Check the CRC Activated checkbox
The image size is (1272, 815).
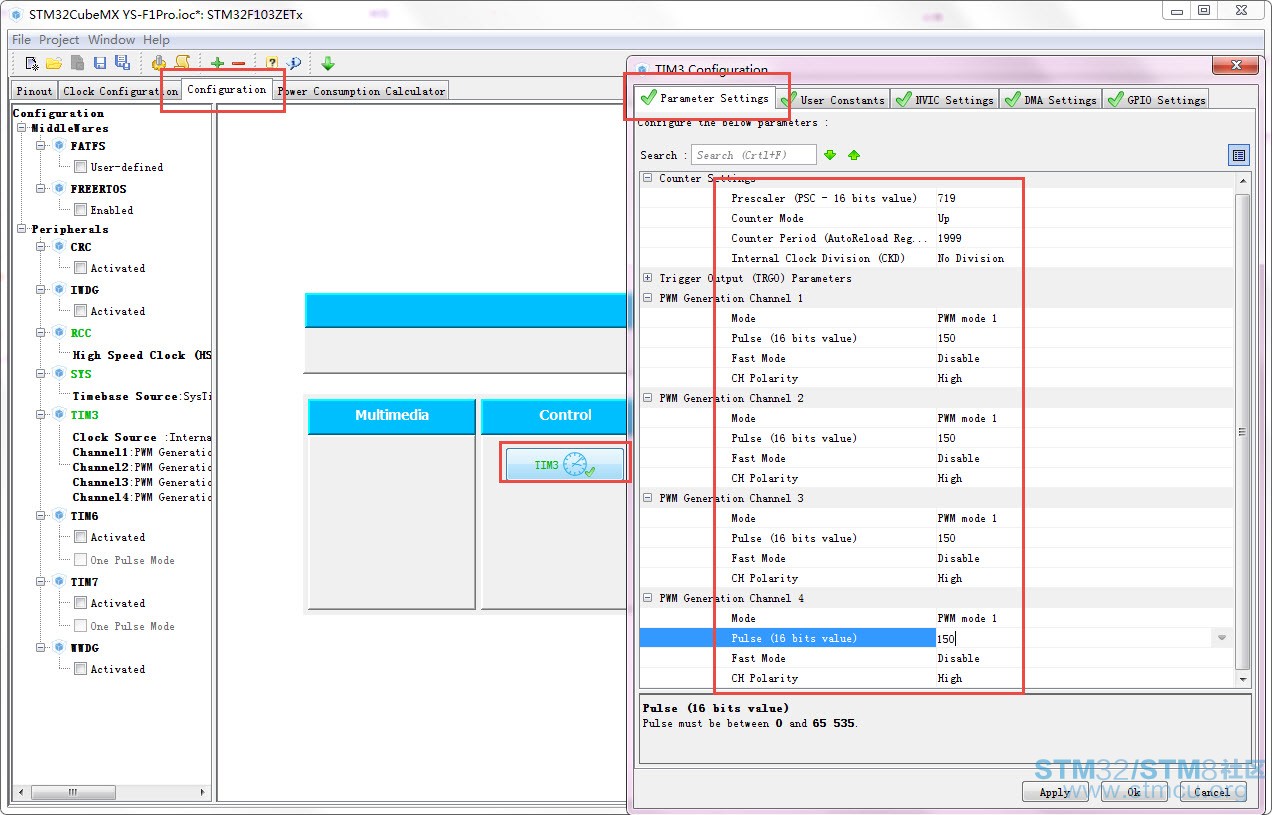(x=80, y=268)
